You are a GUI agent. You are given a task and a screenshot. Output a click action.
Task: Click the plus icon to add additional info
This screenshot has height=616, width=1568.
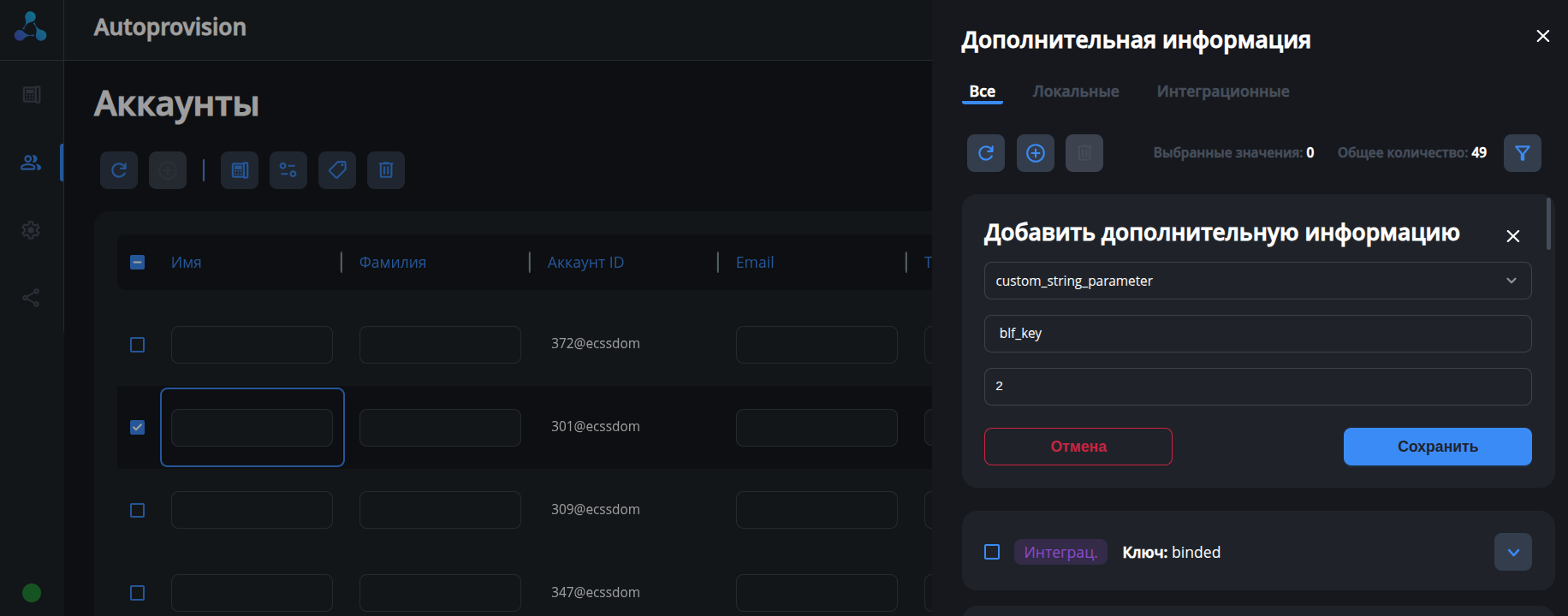1036,153
